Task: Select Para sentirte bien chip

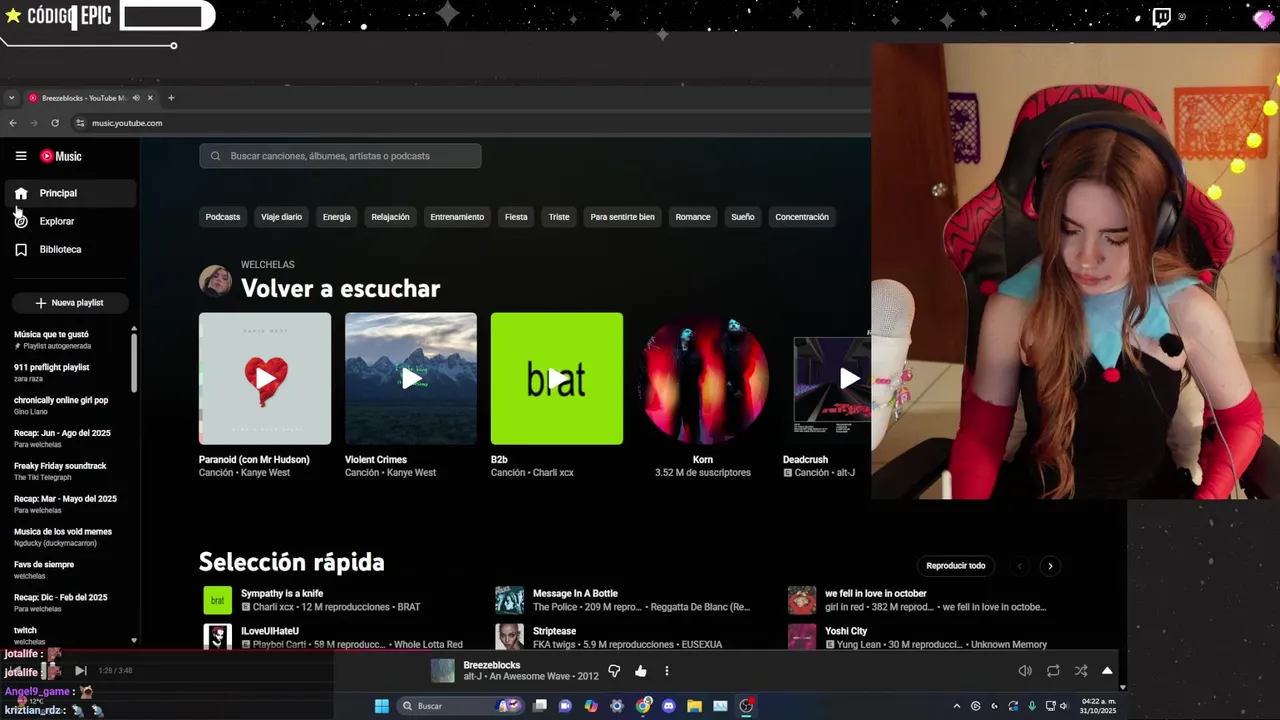Action: click(622, 217)
